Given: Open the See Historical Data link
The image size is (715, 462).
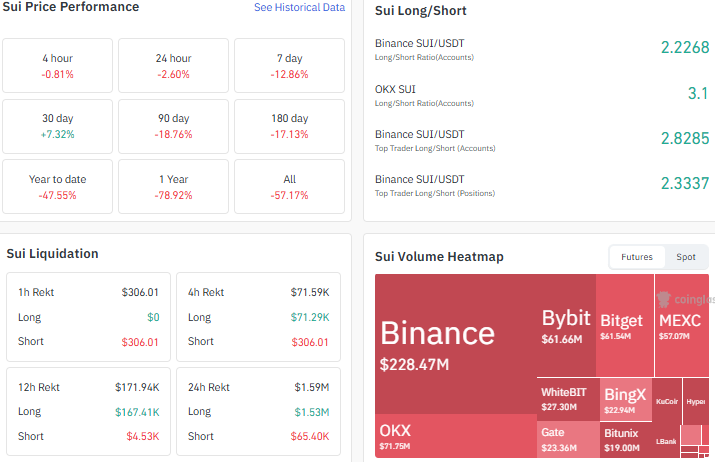Looking at the screenshot, I should 299,7.
